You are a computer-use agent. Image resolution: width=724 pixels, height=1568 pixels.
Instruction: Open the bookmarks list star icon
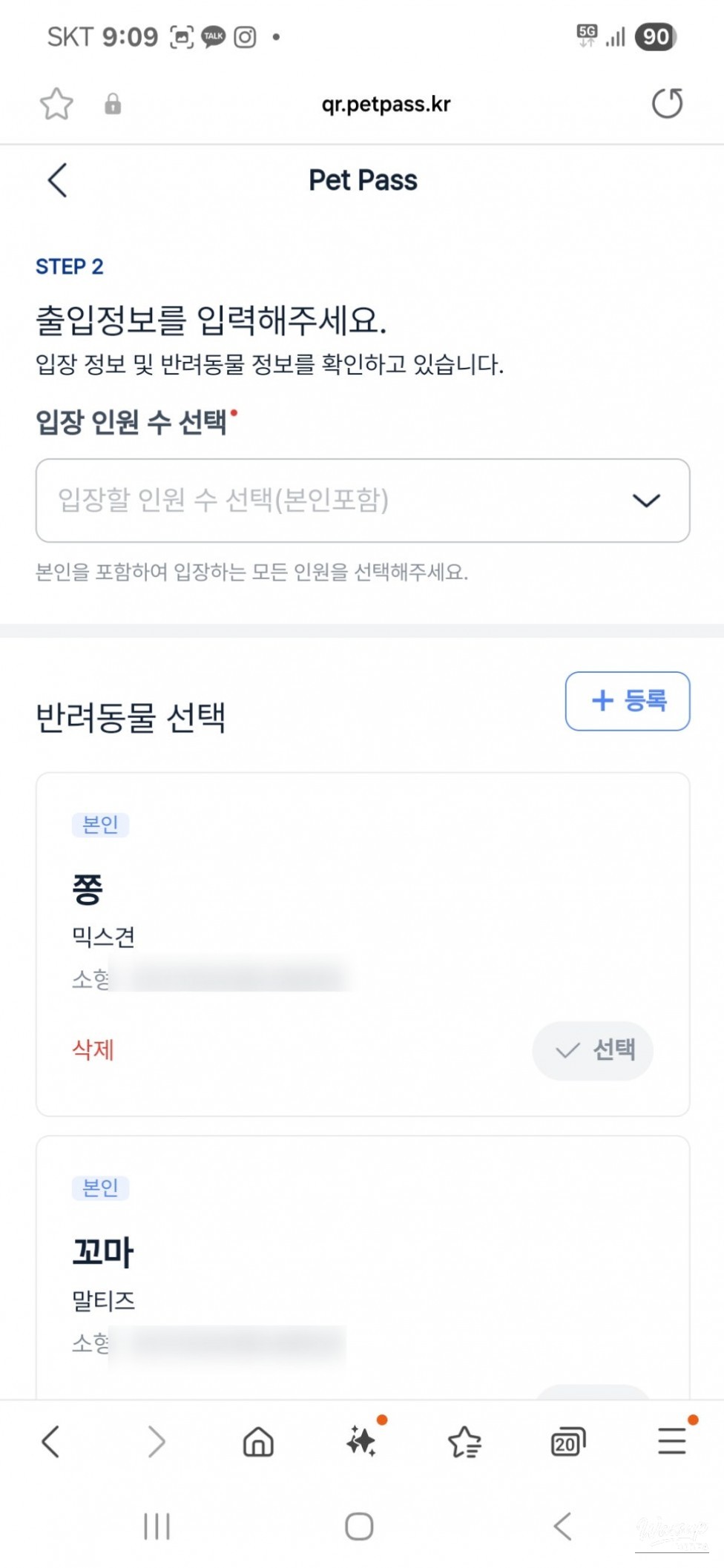tap(465, 1442)
